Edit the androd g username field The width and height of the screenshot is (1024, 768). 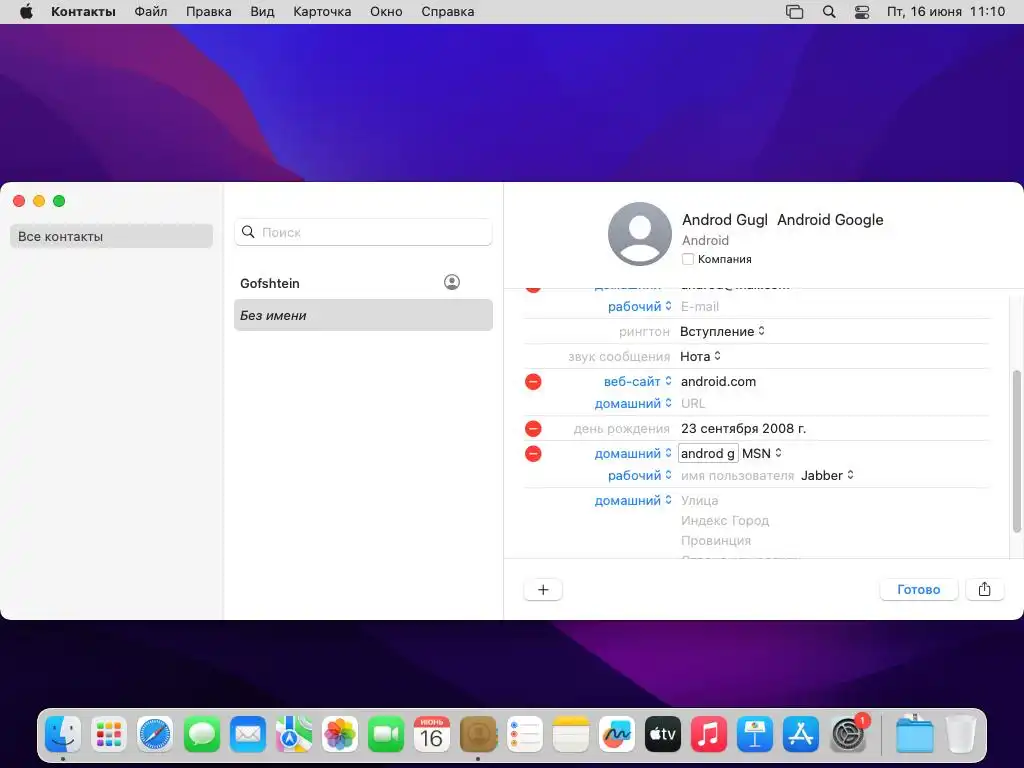708,453
